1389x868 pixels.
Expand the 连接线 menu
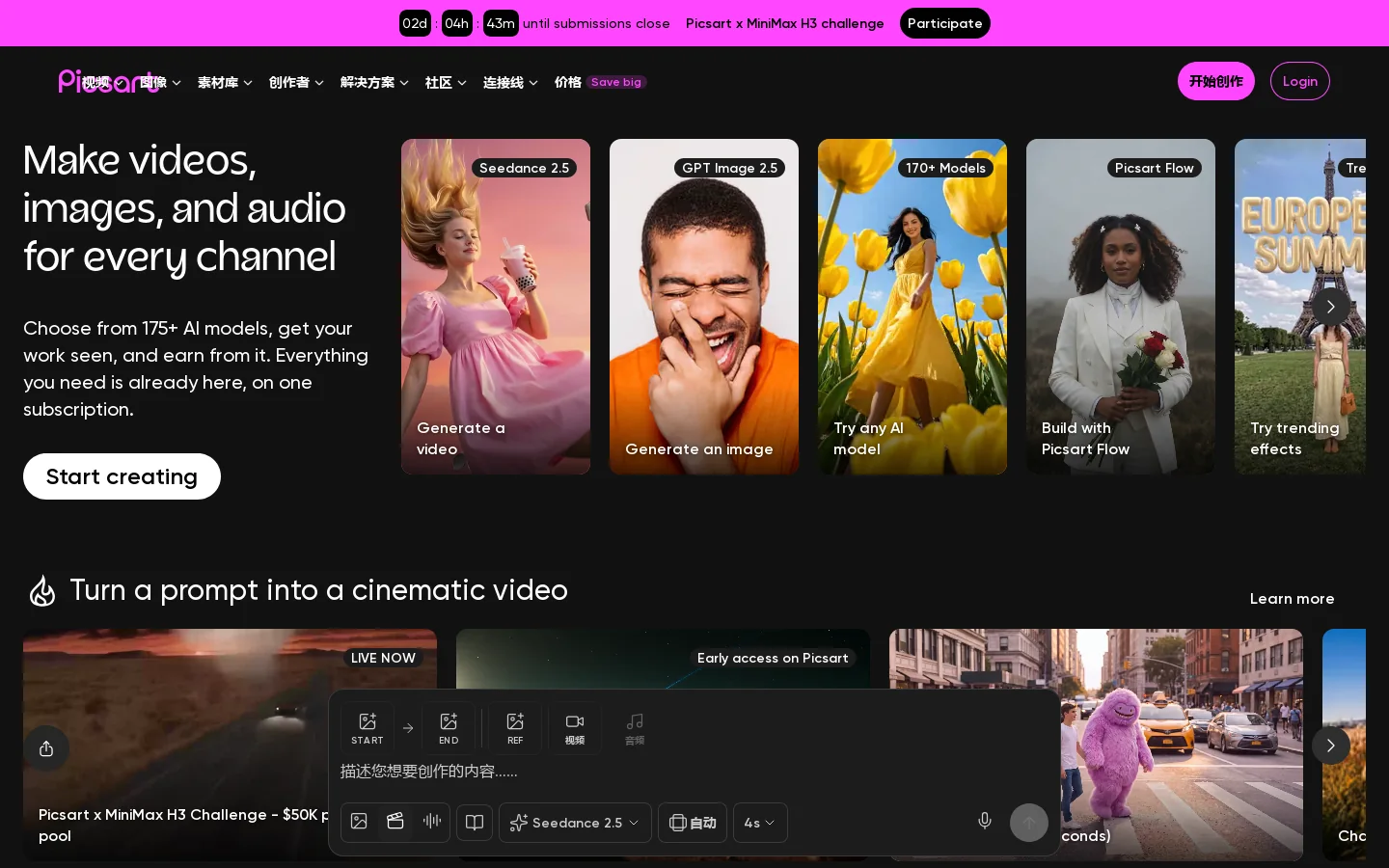tap(510, 83)
